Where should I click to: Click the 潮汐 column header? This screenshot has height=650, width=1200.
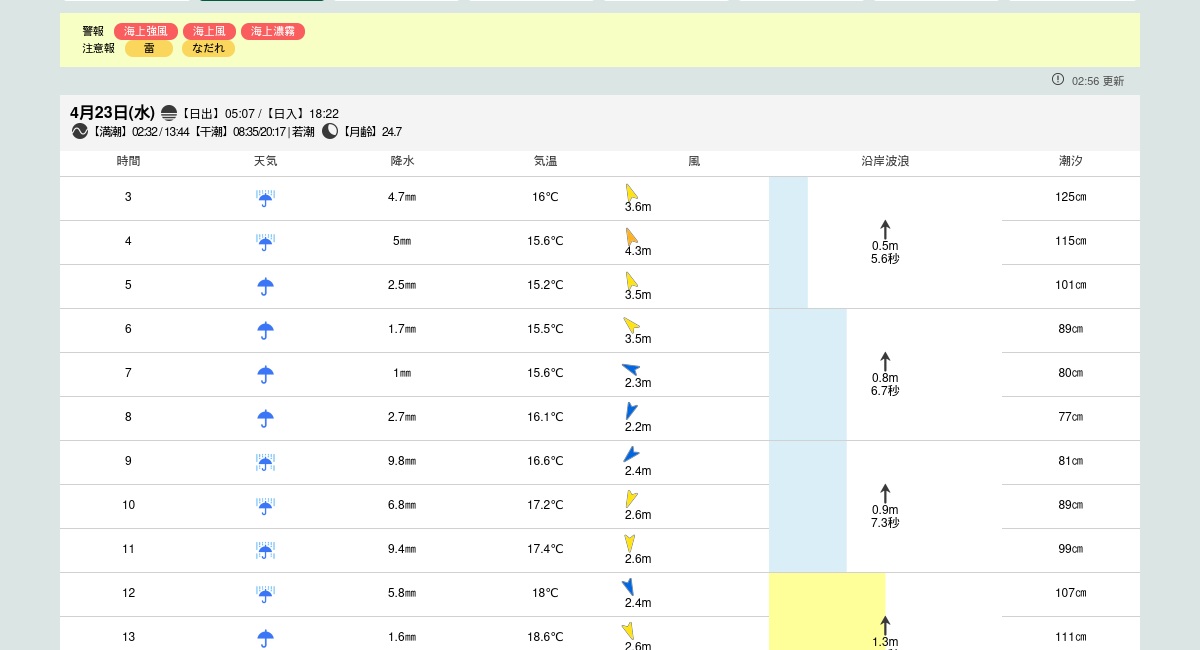[1070, 161]
